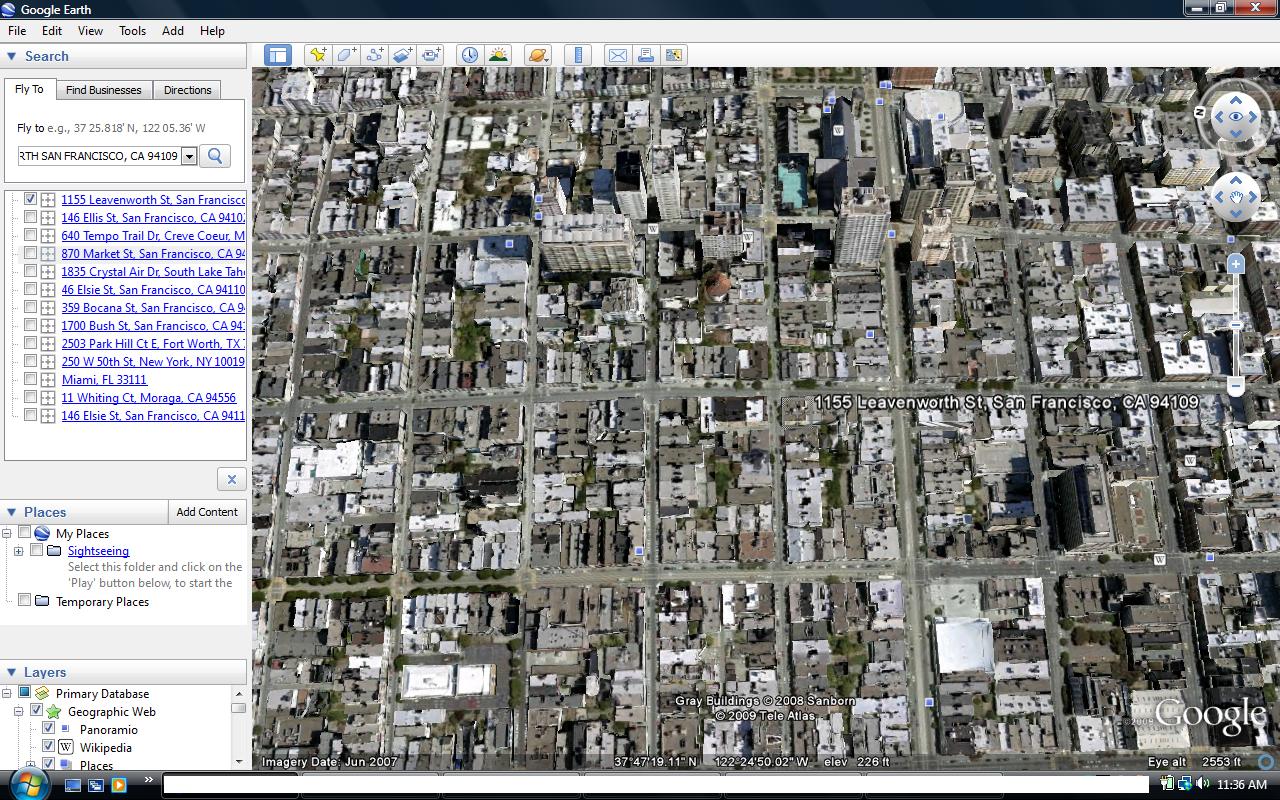Click the Add Polygon toolbar icon
Image resolution: width=1280 pixels, height=800 pixels.
tap(346, 55)
